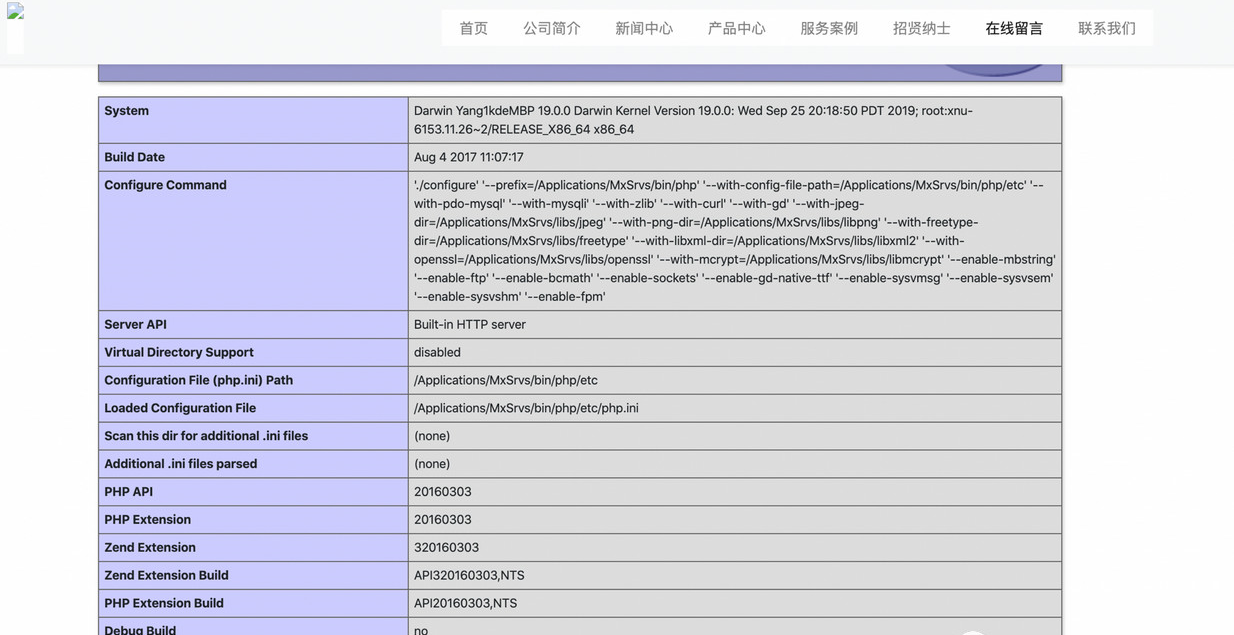Image resolution: width=1234 pixels, height=635 pixels.
Task: Select 产品中心 in the navigation bar
Action: pyautogui.click(x=737, y=28)
